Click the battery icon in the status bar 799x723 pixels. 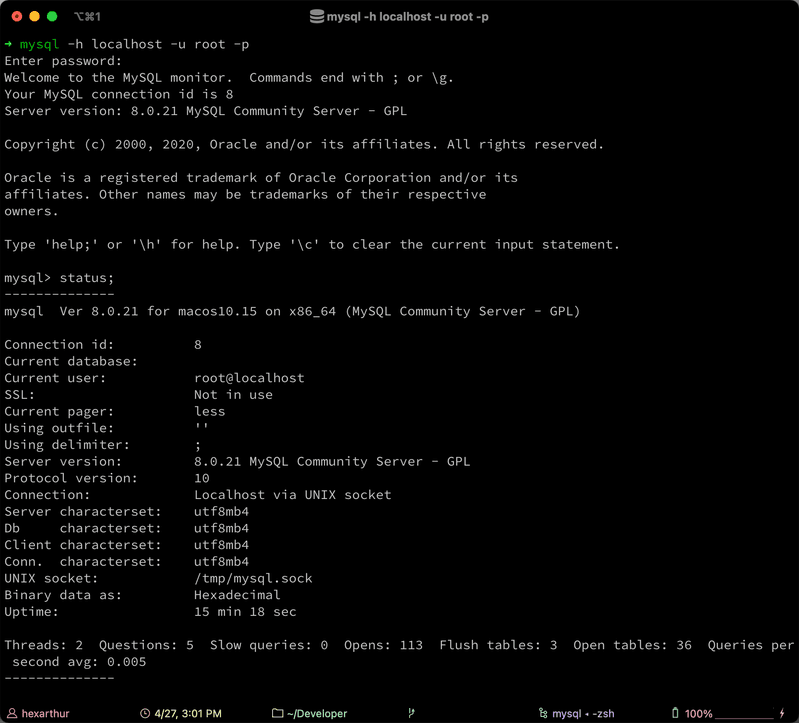coord(675,713)
